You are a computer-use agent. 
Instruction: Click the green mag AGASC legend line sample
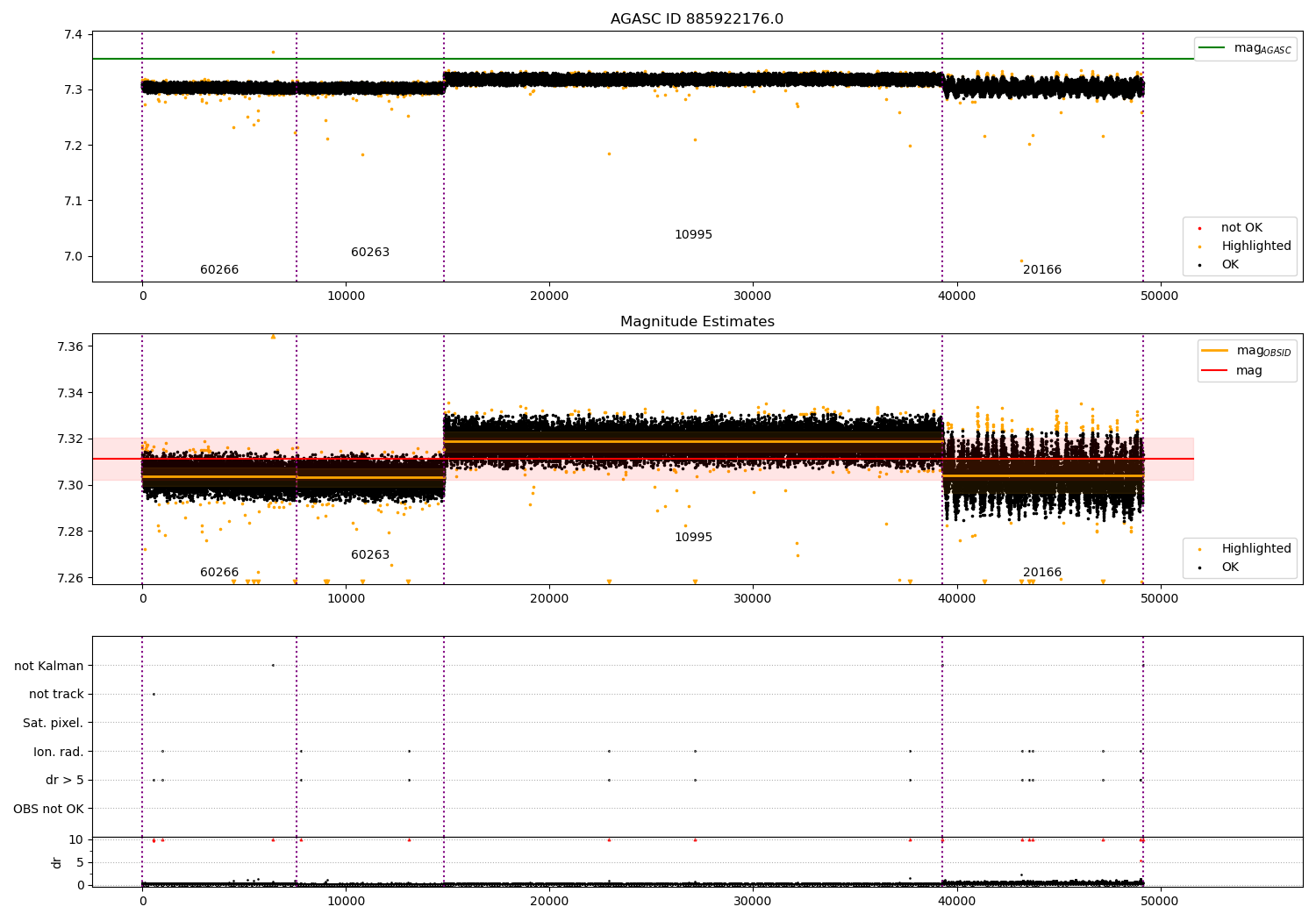point(1212,48)
